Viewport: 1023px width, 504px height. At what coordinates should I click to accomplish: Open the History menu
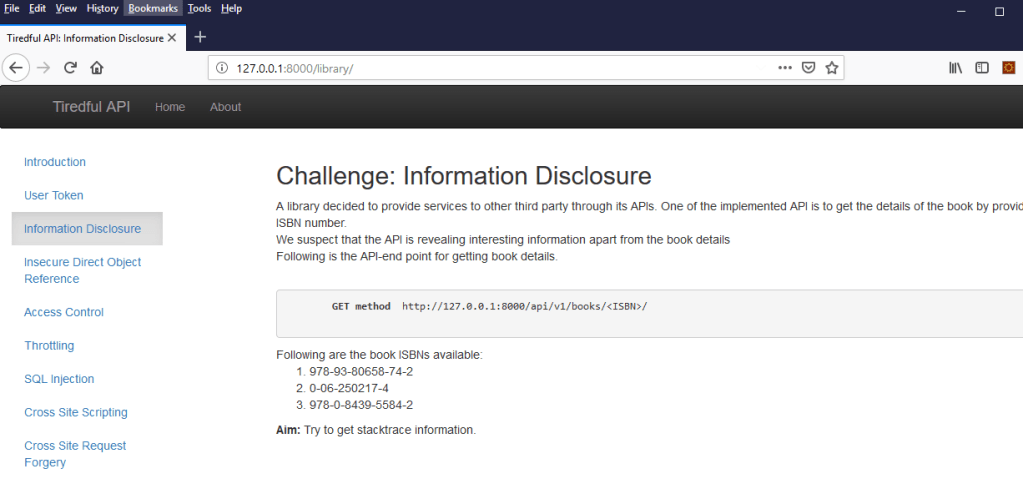click(x=102, y=8)
